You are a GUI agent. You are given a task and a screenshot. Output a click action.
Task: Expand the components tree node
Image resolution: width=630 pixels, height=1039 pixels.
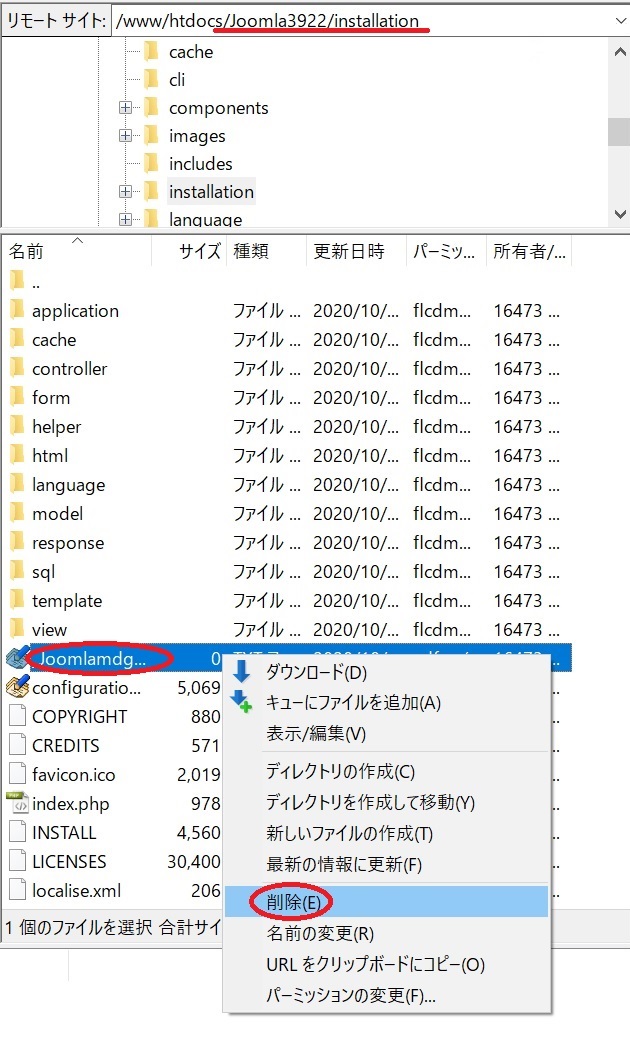(125, 107)
